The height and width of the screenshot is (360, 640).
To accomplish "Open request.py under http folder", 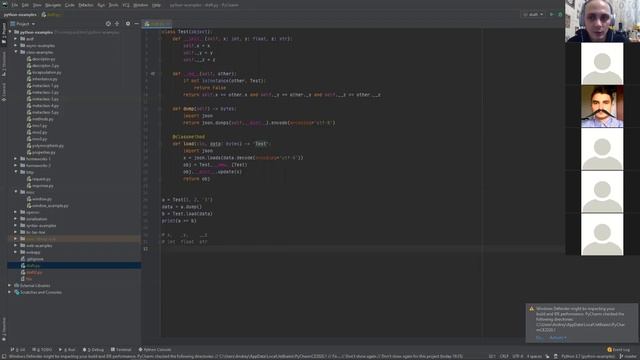I will [39, 179].
